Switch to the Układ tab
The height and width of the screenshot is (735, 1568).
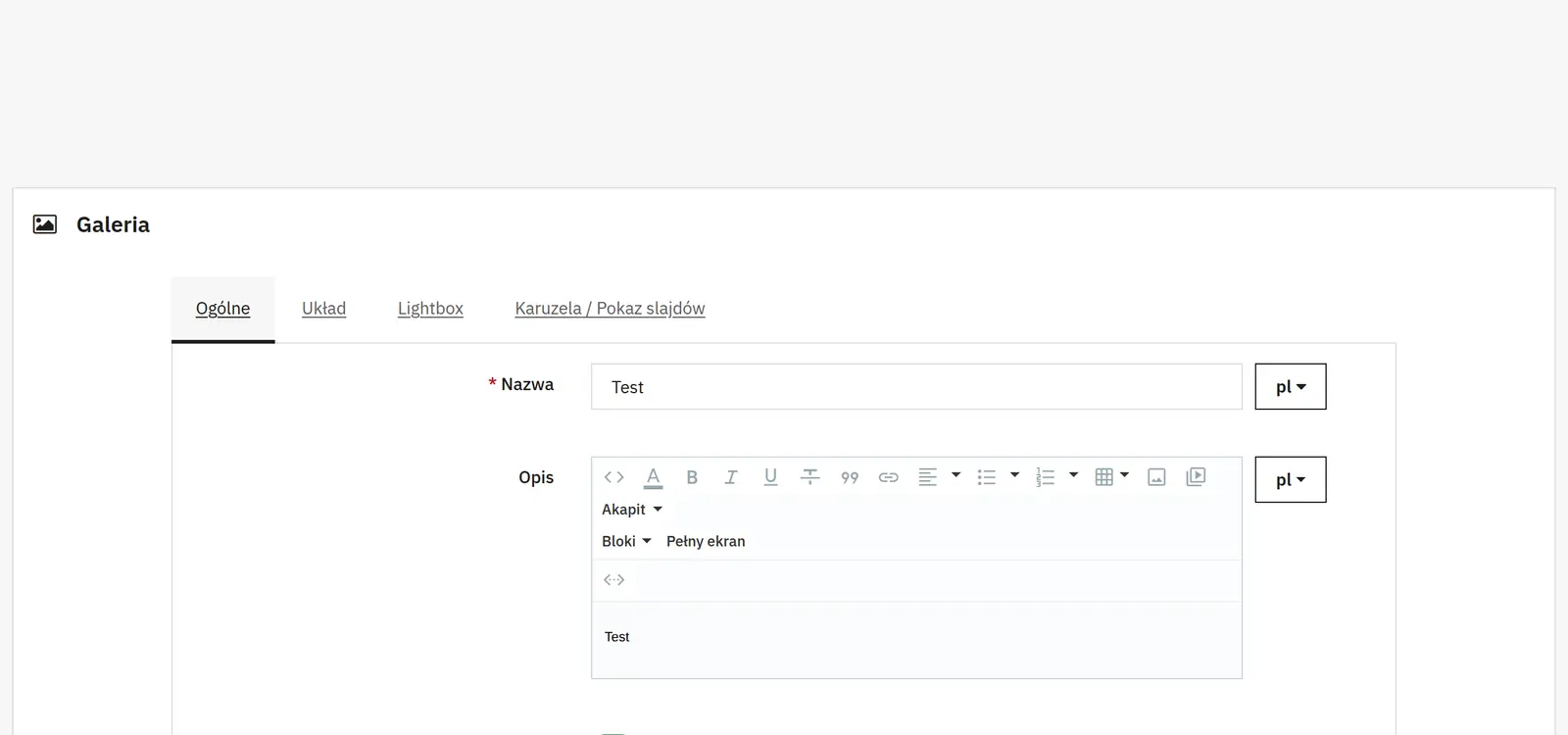[323, 309]
